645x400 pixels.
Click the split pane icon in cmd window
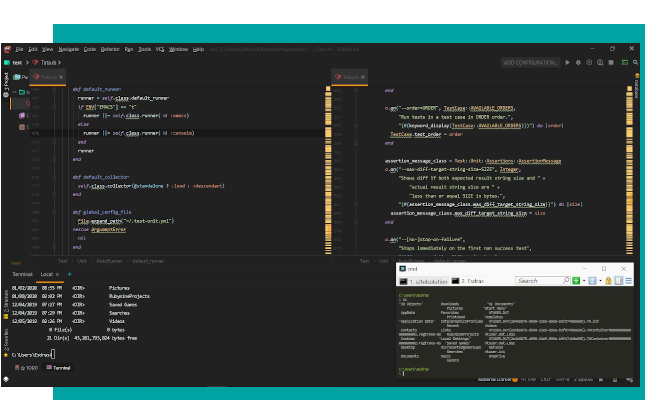(619, 281)
